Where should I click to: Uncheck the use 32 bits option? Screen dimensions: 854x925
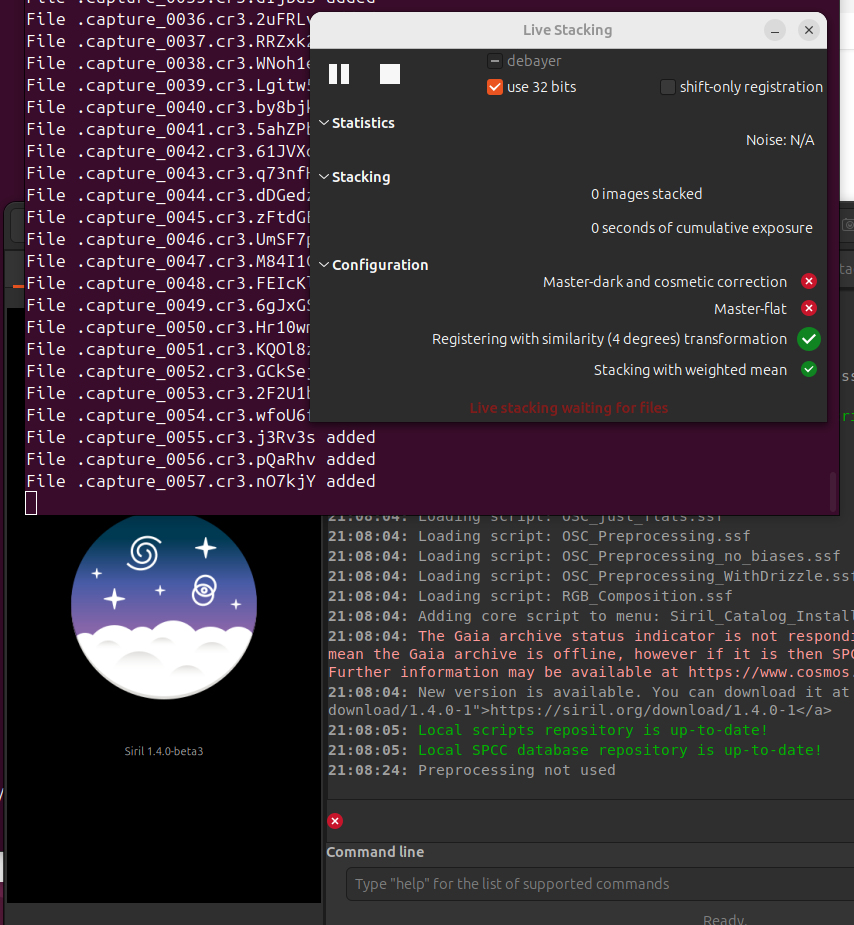(494, 87)
